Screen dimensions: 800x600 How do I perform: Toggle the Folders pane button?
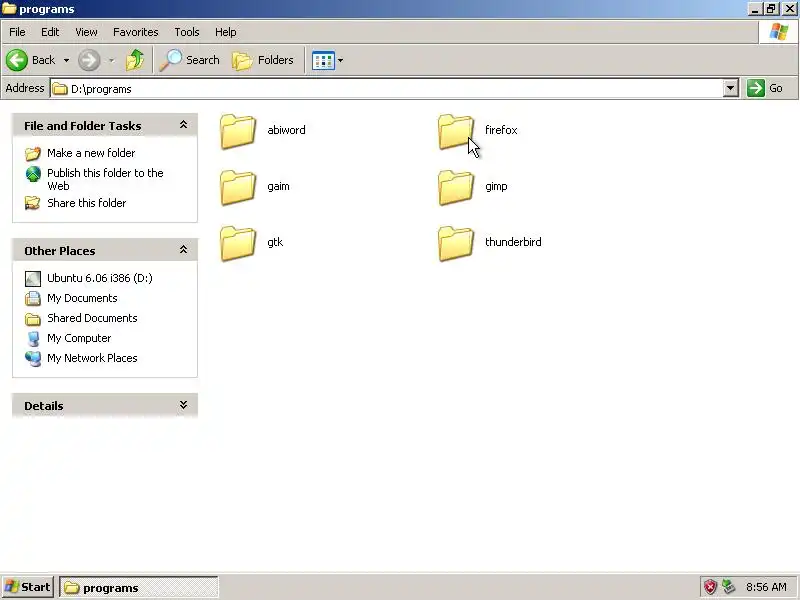coord(263,60)
